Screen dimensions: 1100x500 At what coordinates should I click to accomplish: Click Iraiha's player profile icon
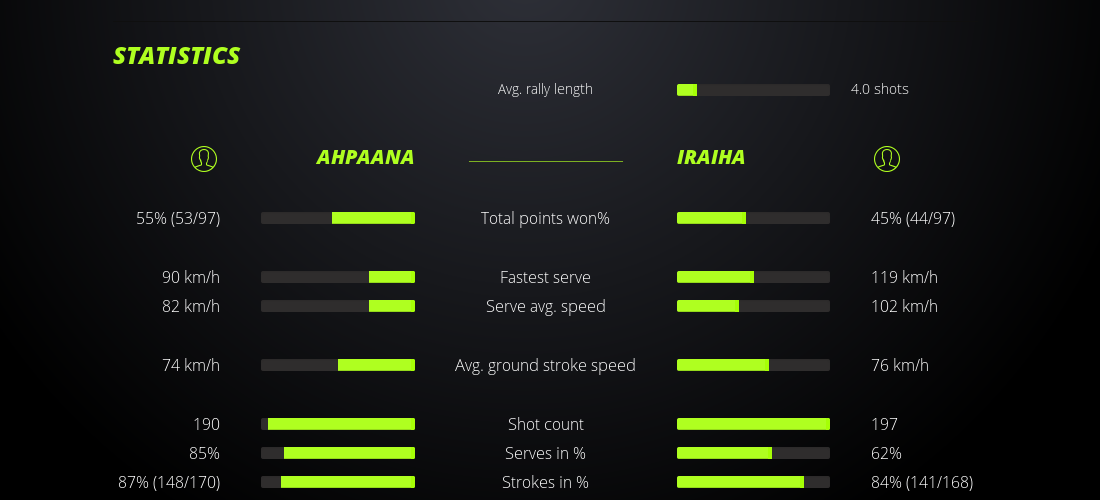point(886,158)
